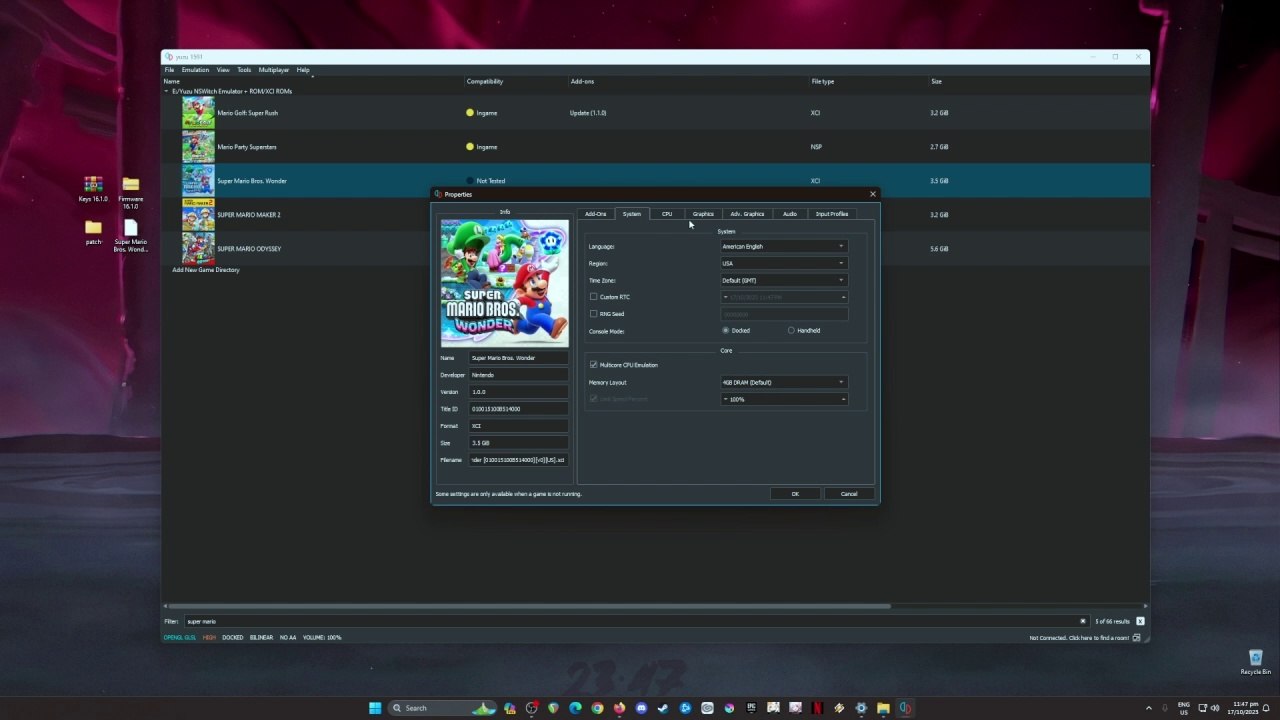Toggle Multicore CPU Emulation checkbox
This screenshot has height=720, width=1280.
[593, 365]
